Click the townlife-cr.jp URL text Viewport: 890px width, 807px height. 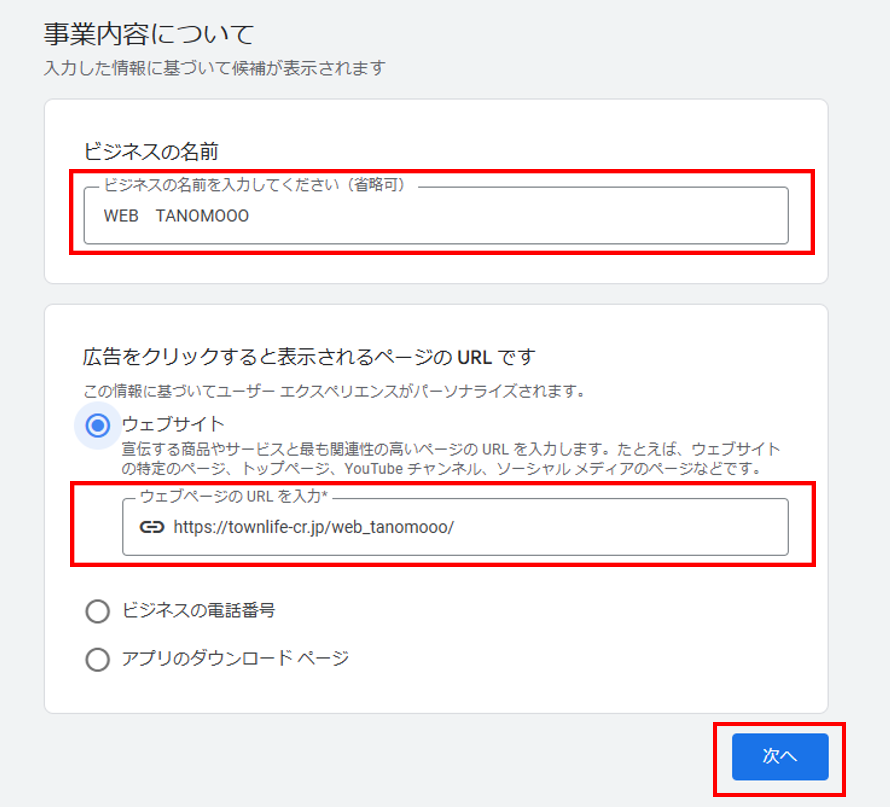tap(313, 527)
